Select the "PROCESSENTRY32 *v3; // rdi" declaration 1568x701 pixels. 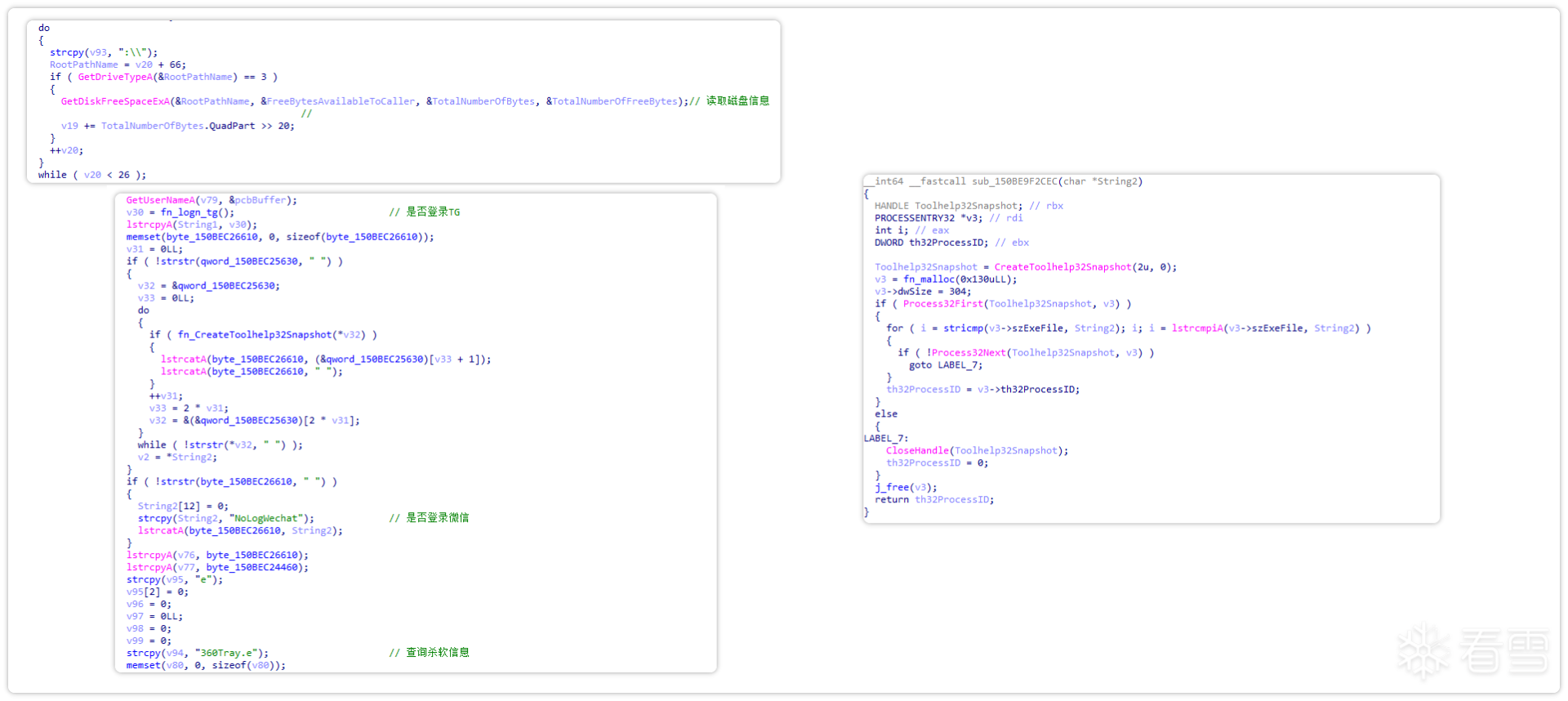[x=949, y=218]
